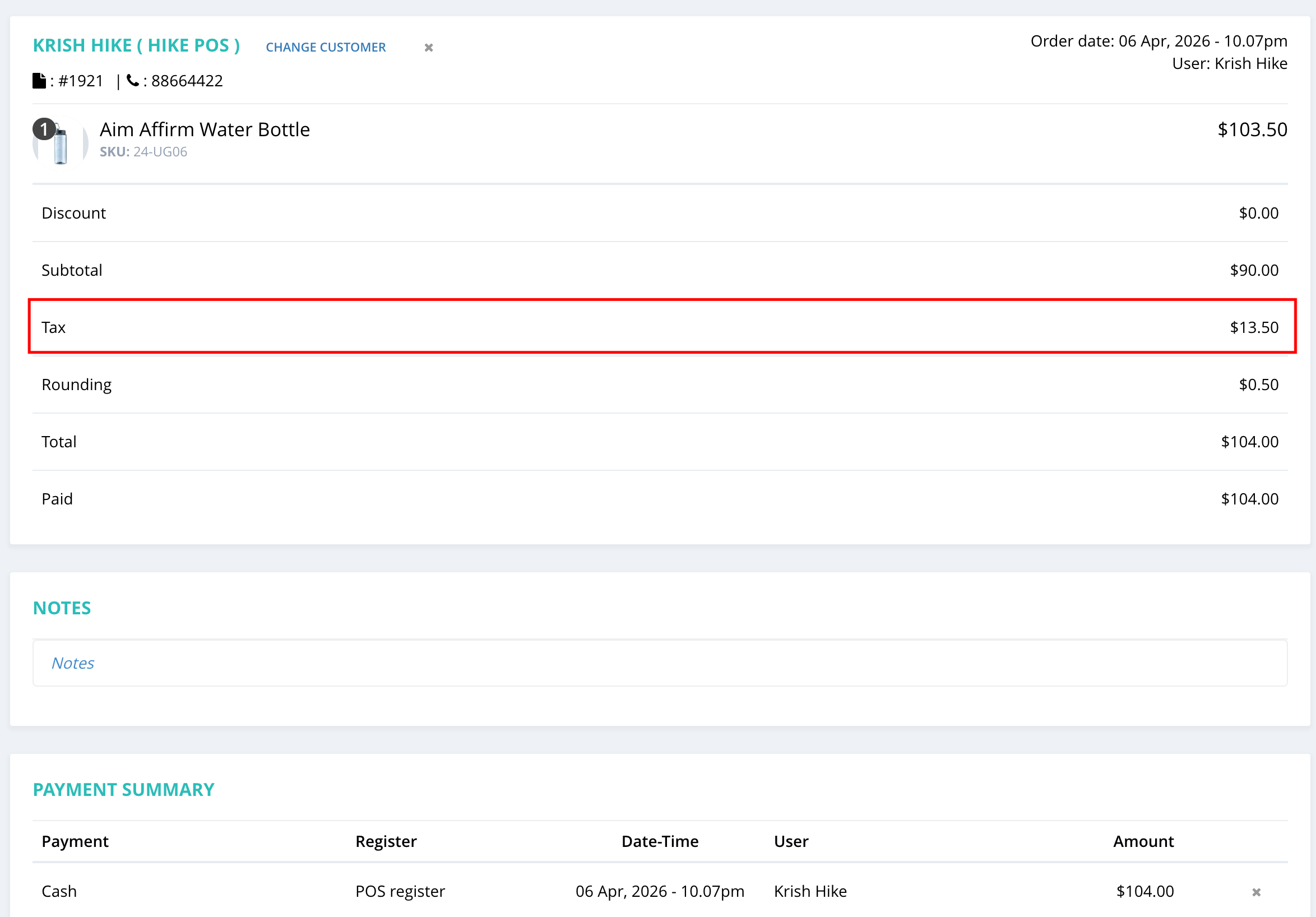Click the Total row amount $104.00

[x=1249, y=442]
